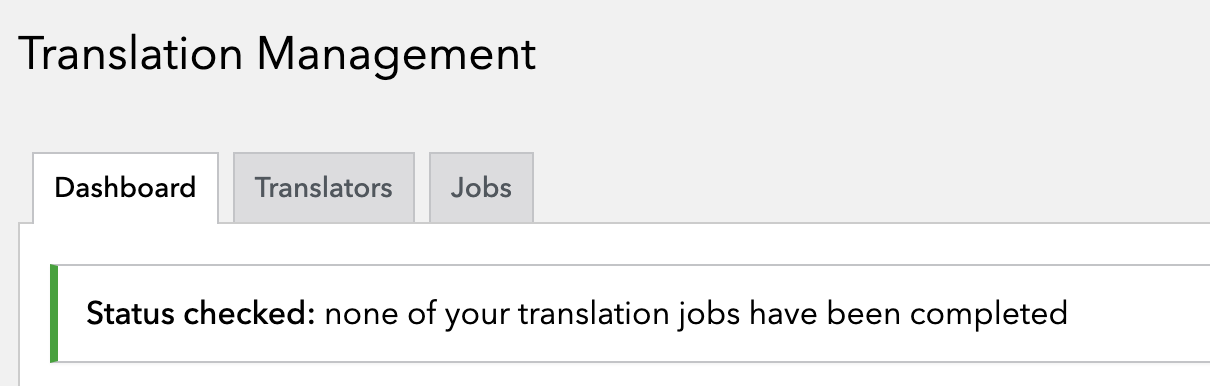The height and width of the screenshot is (386, 1210).
Task: Click the Translation Management page heading
Action: tap(277, 54)
